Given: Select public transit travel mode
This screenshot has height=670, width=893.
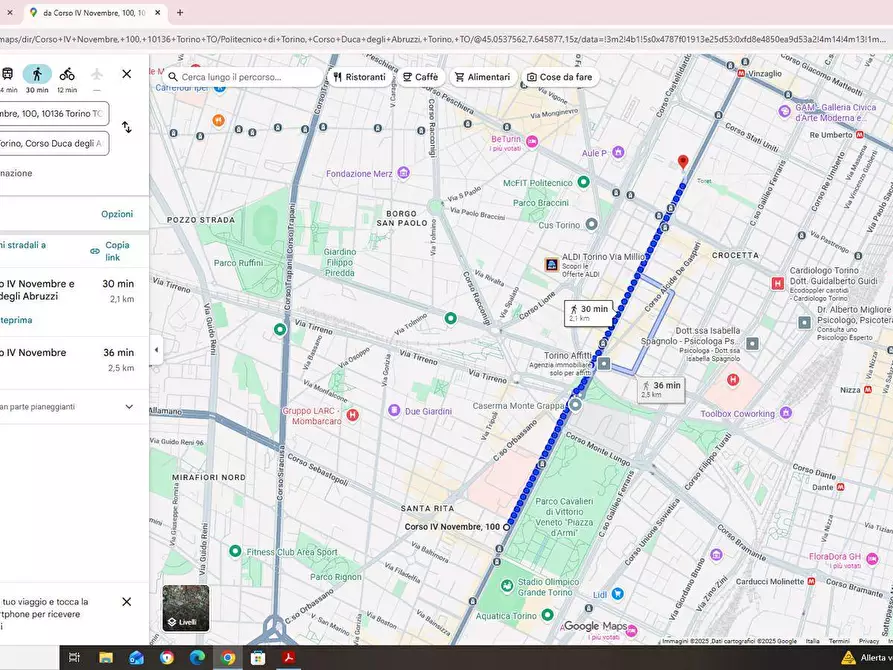Looking at the screenshot, I should pos(7,74).
